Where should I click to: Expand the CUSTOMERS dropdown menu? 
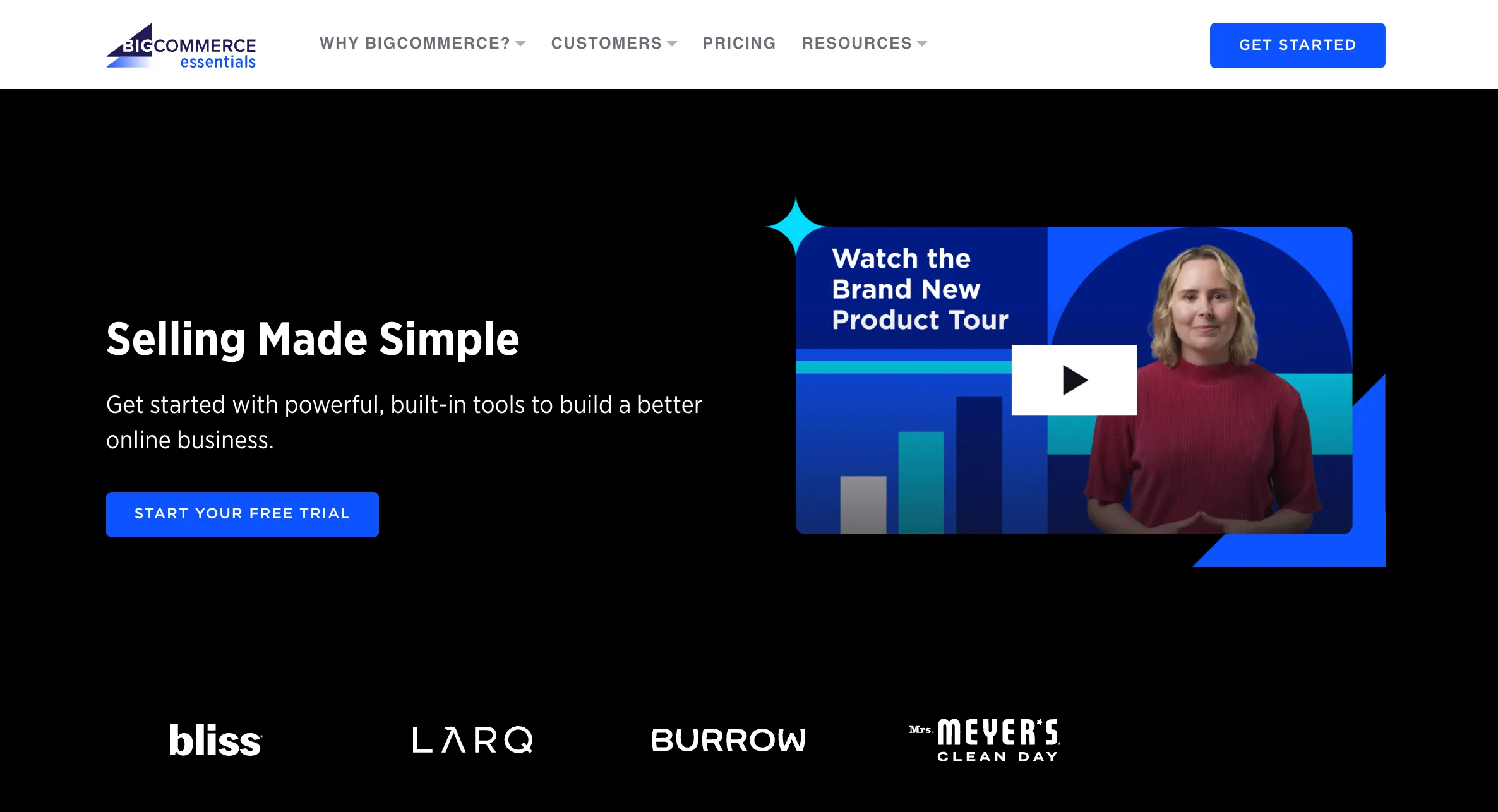(x=612, y=43)
